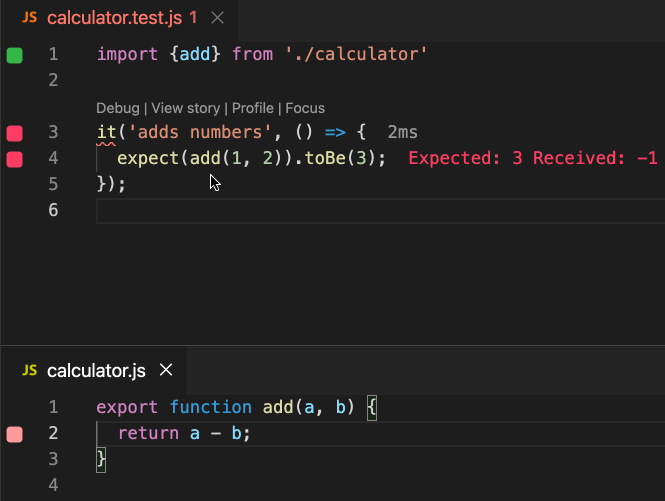The image size is (665, 501).
Task: Switch to the calculator.test.js tab
Action: [115, 18]
